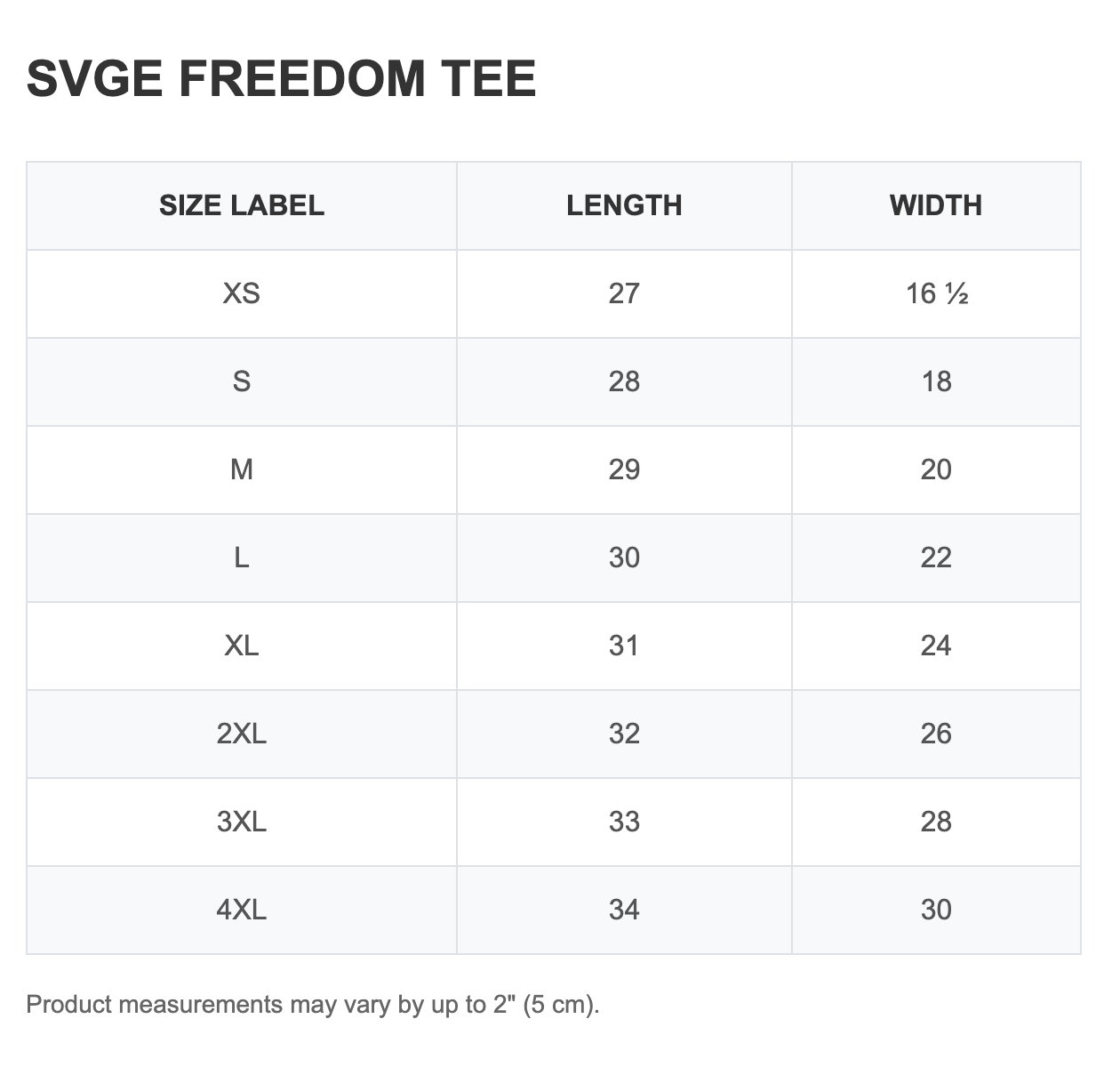
Task: Select the XS size label cell
Action: click(242, 293)
